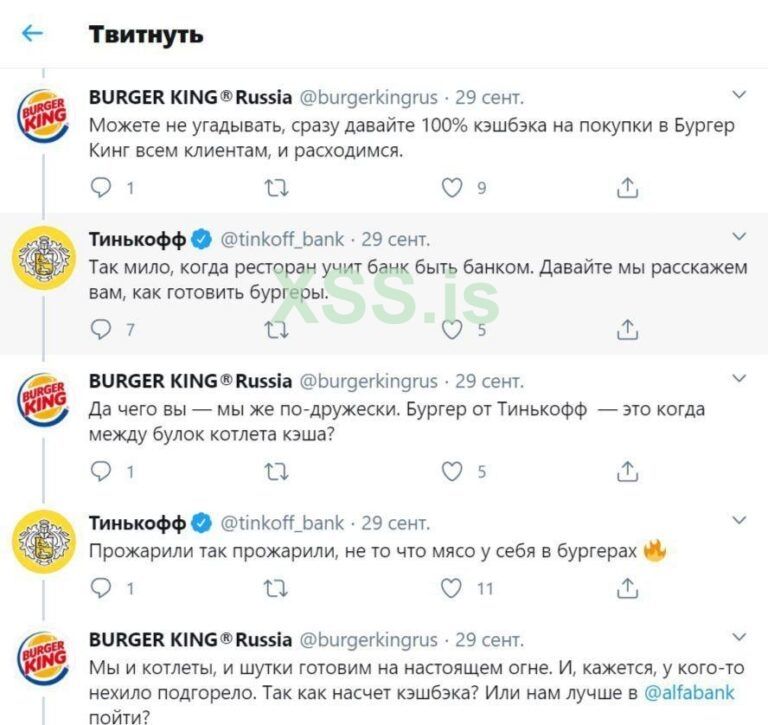Share the highlighted Tinkoff tweet

click(628, 329)
